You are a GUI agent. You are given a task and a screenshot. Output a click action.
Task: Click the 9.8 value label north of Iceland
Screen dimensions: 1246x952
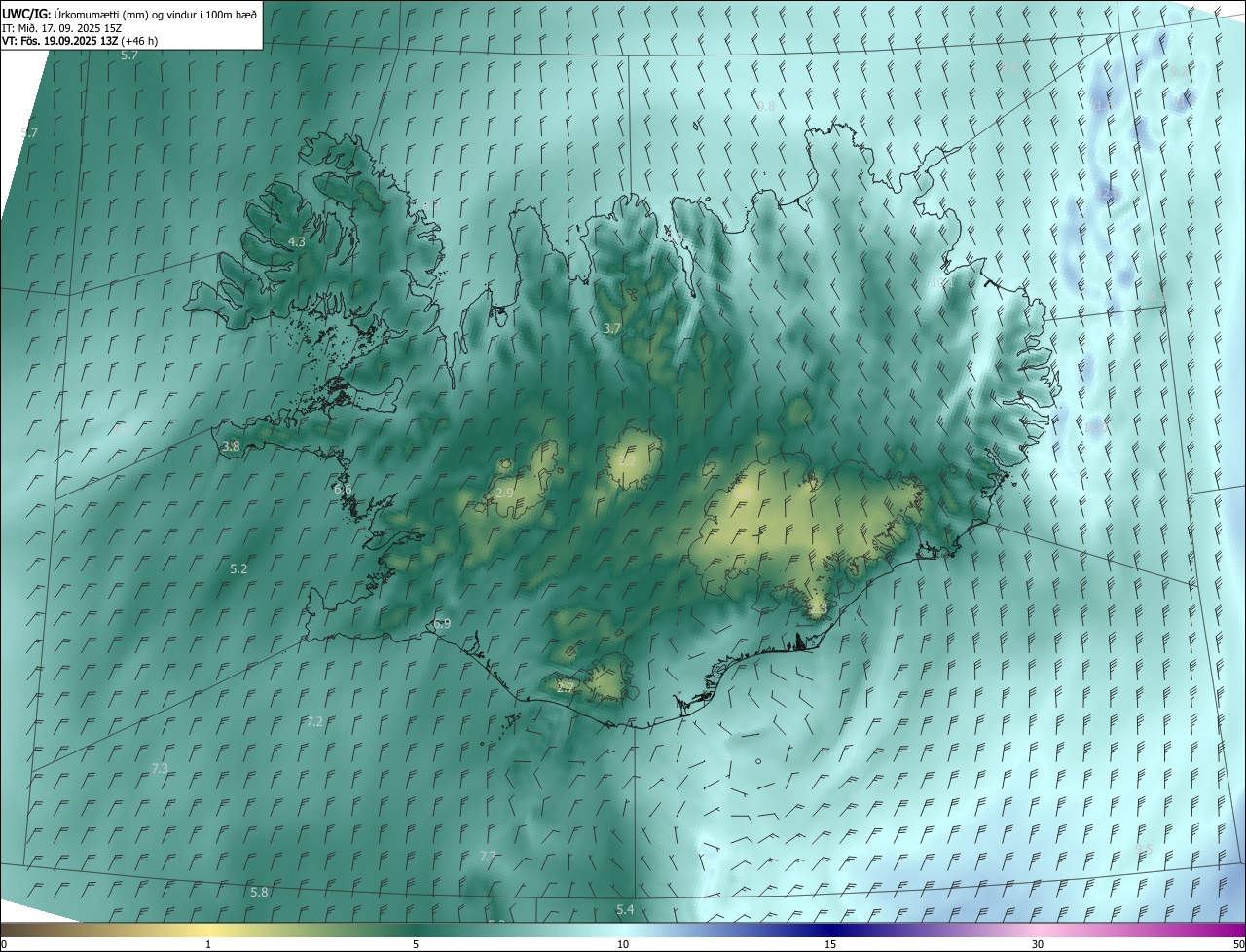[x=766, y=106]
